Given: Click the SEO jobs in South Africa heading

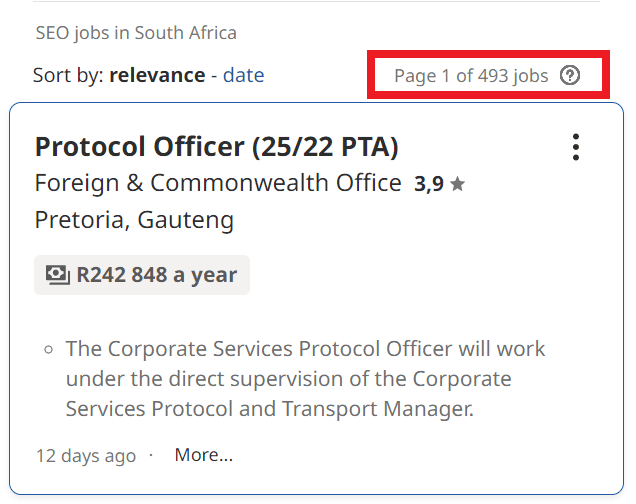Looking at the screenshot, I should [136, 33].
